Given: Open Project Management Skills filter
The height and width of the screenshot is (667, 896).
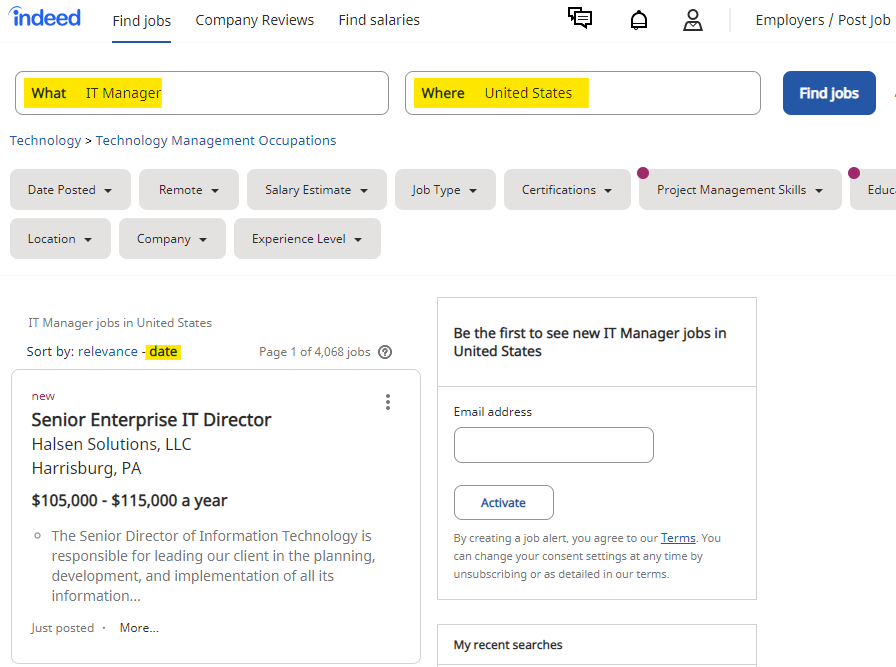Looking at the screenshot, I should point(740,190).
